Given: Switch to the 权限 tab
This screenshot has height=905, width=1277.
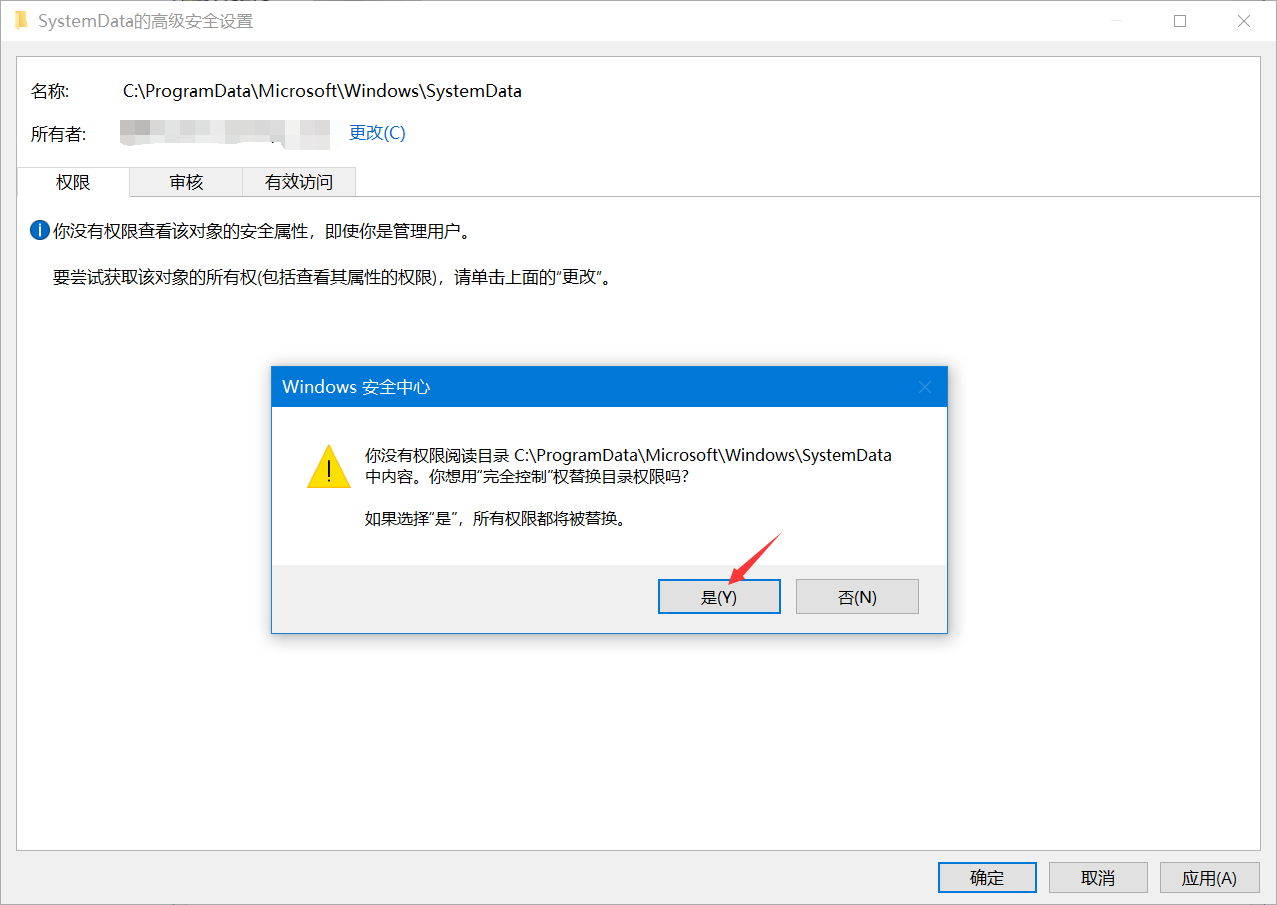Looking at the screenshot, I should click(x=73, y=182).
